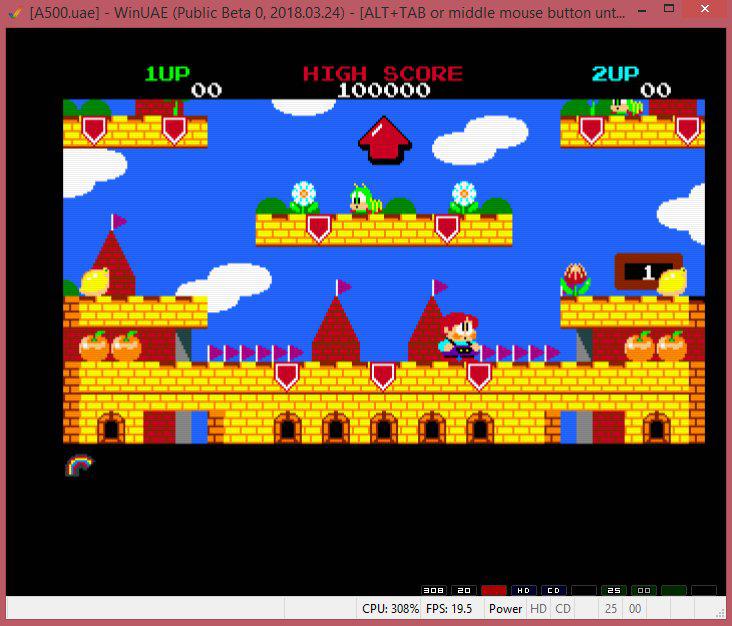Viewport: 732px width, 626px height.
Task: Click the on-screen LED showing 20
Action: click(464, 591)
